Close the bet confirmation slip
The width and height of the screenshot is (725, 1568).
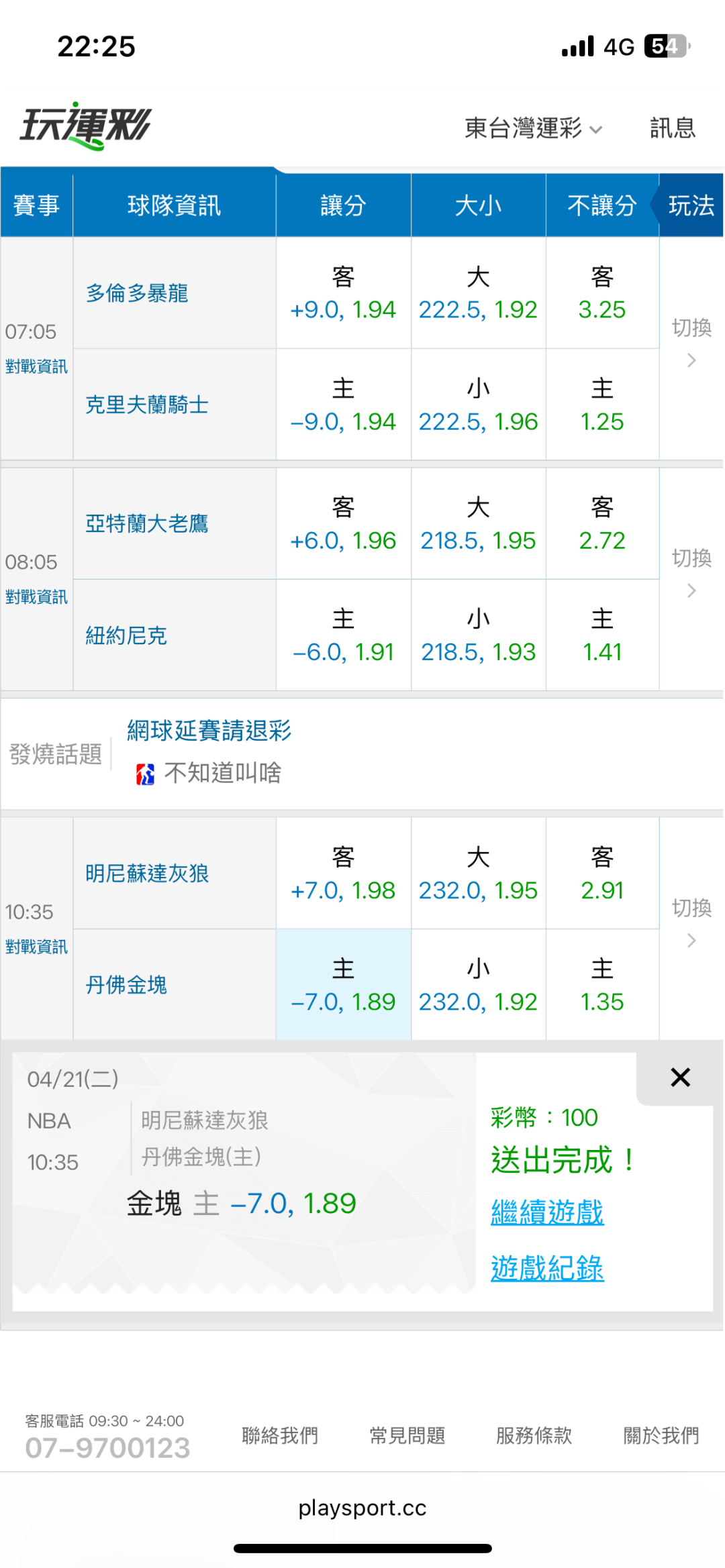tap(680, 1078)
